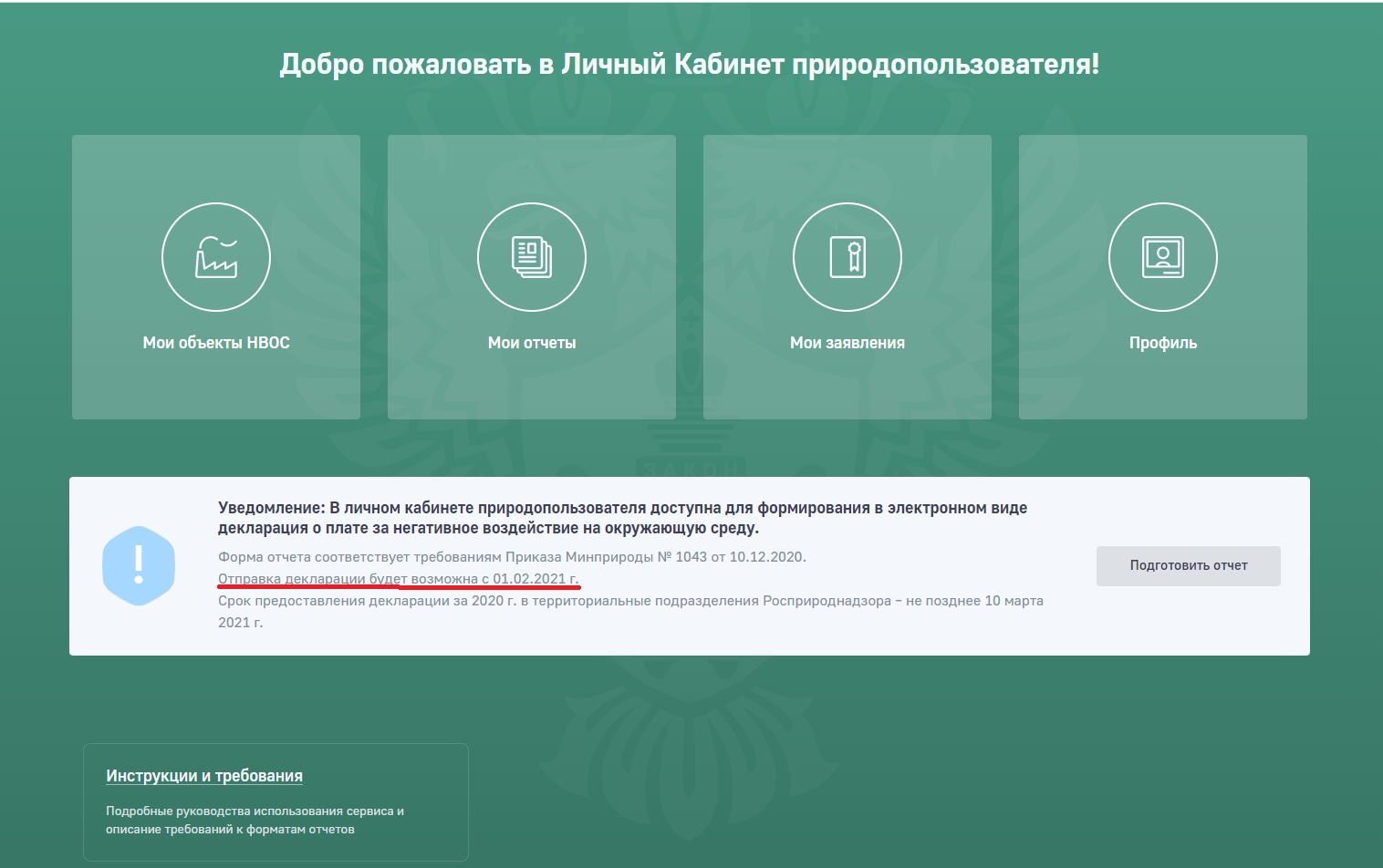Viewport: 1383px width, 868px height.
Task: Click the factory icon for Мои объекты НВОС
Action: coord(216,257)
